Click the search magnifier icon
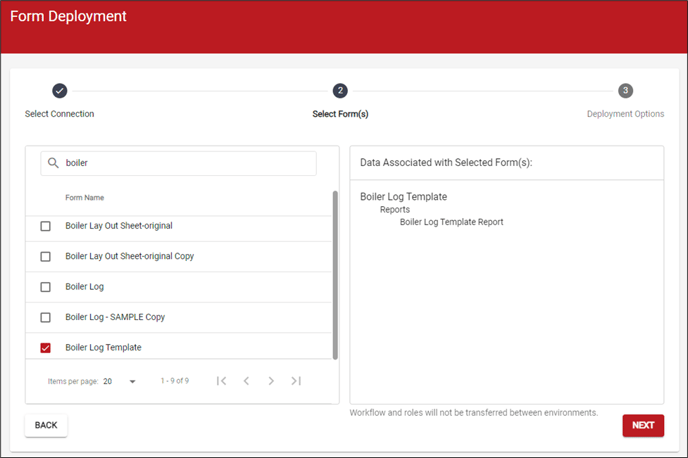The width and height of the screenshot is (688, 458). pyautogui.click(x=53, y=163)
